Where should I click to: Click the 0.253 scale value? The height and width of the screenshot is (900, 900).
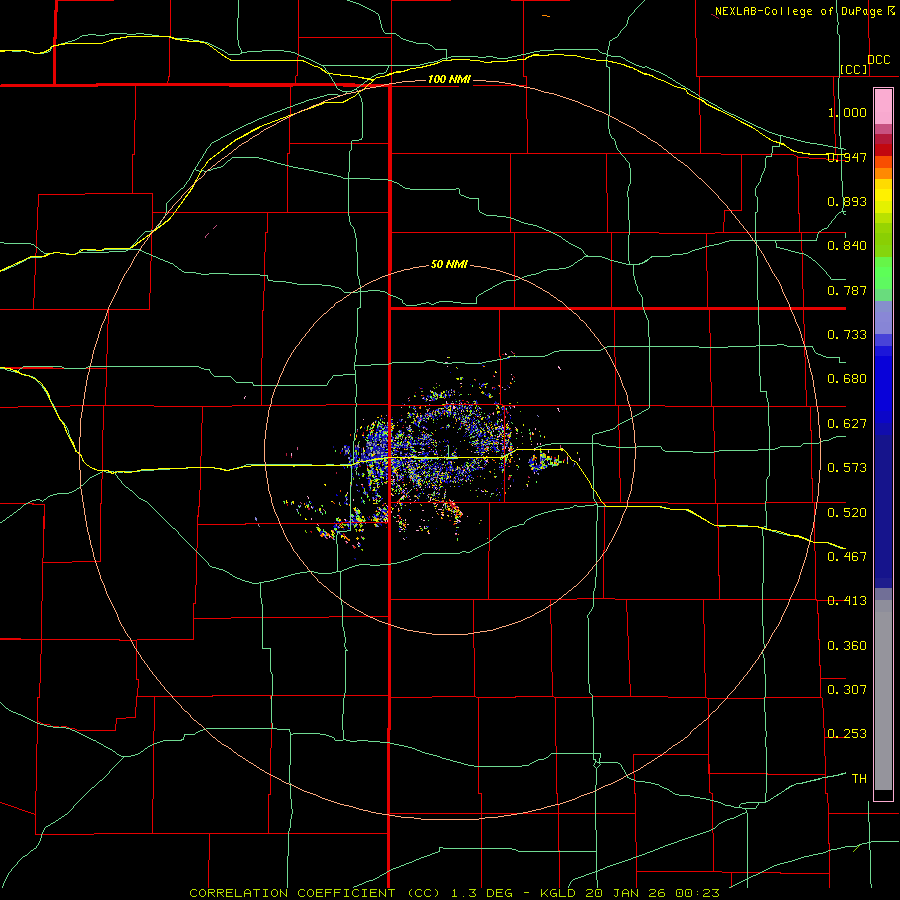pos(847,734)
